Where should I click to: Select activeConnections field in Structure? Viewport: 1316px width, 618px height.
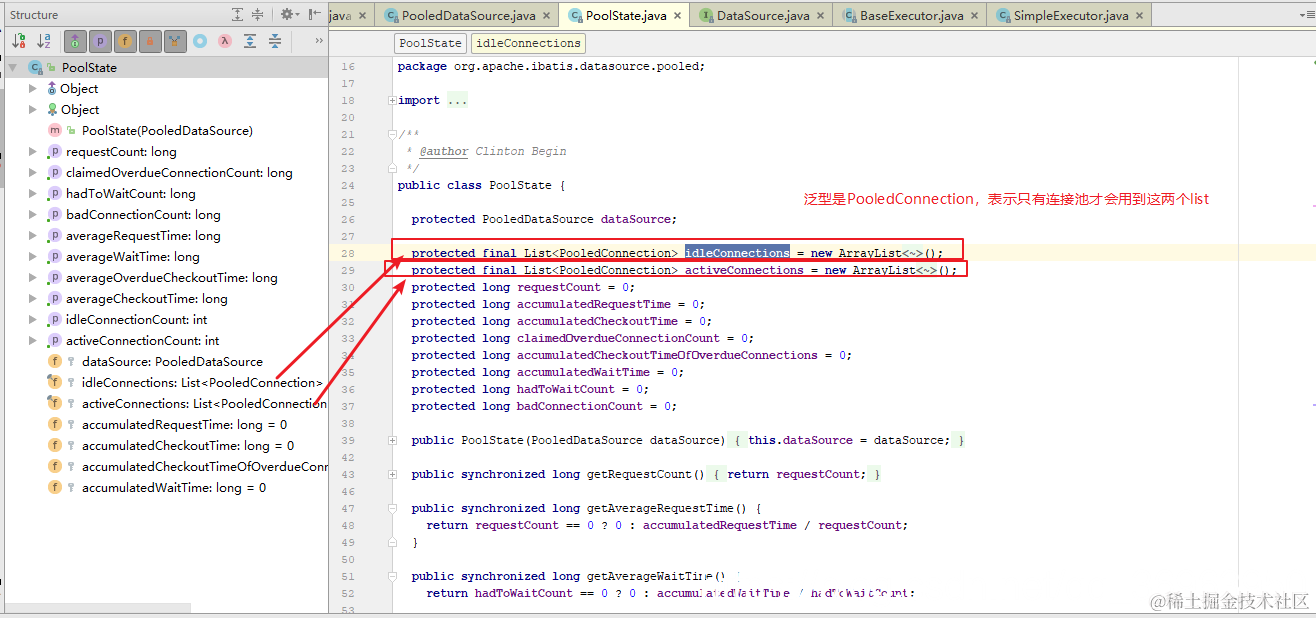pos(204,404)
